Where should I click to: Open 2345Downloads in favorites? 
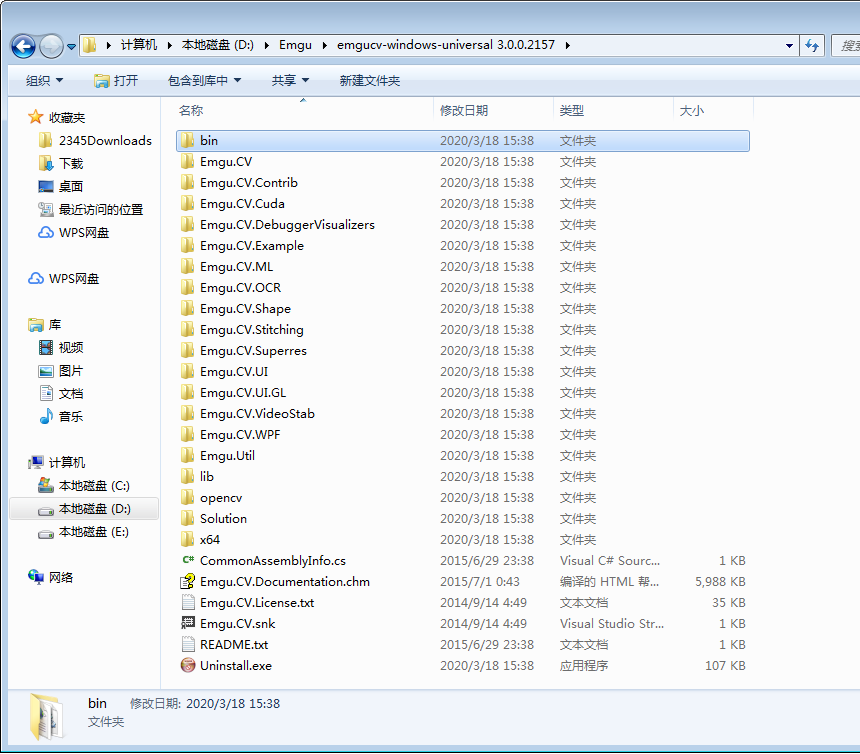tap(95, 140)
